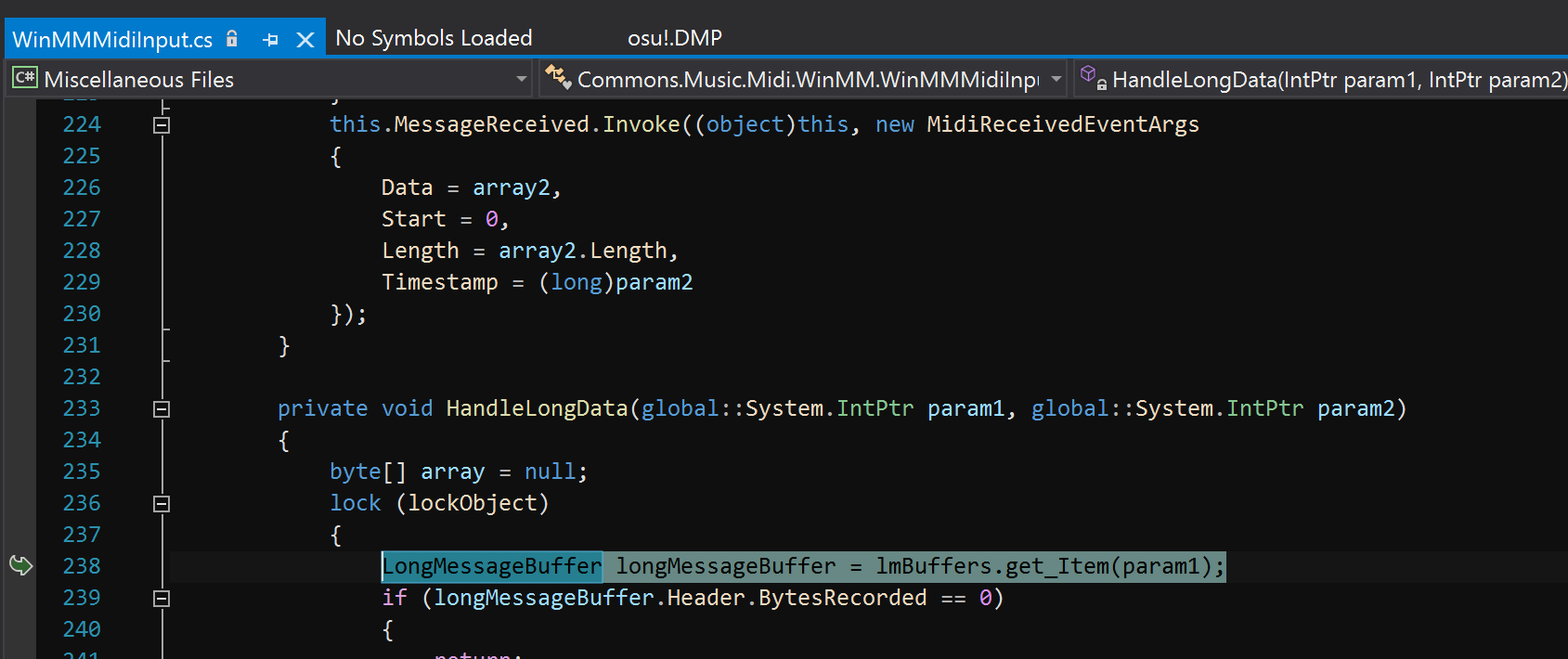Click the param1 parameter on line 233
1568x659 pixels.
pyautogui.click(x=965, y=408)
